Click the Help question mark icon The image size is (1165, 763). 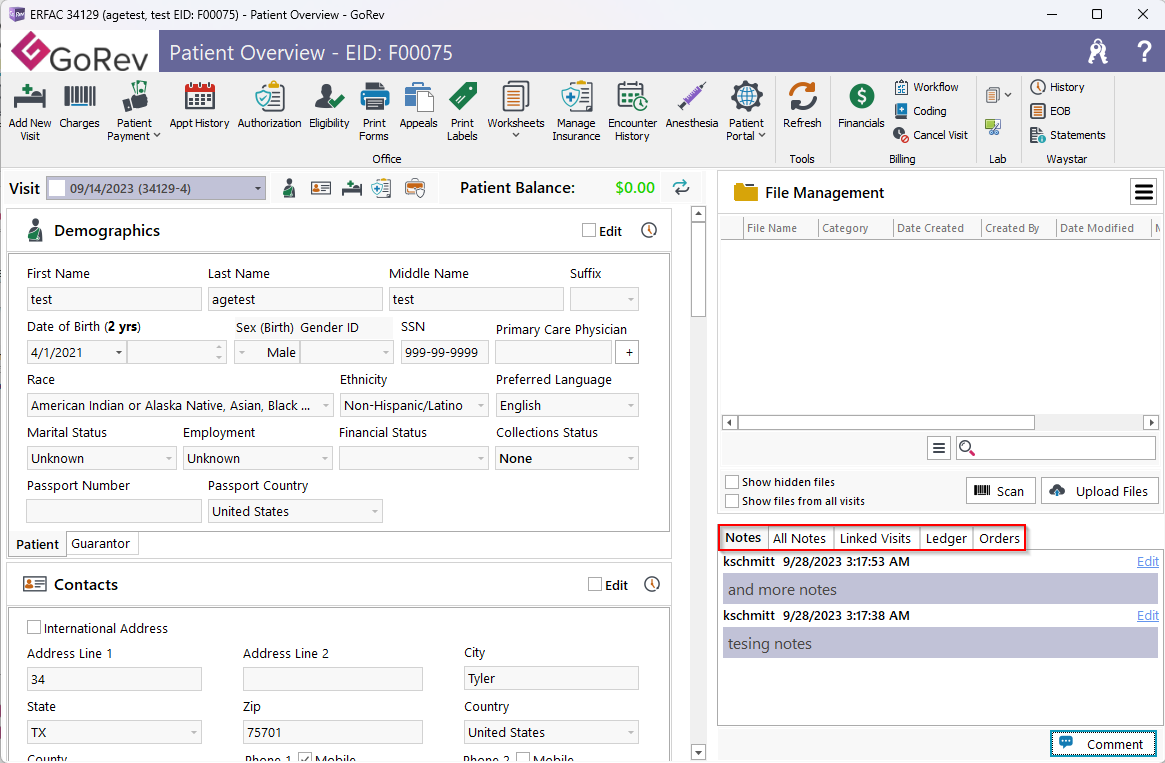point(1144,52)
